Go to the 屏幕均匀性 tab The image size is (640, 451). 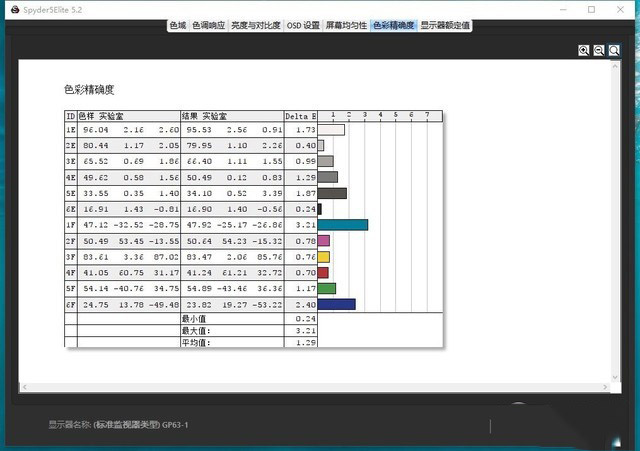pos(346,25)
